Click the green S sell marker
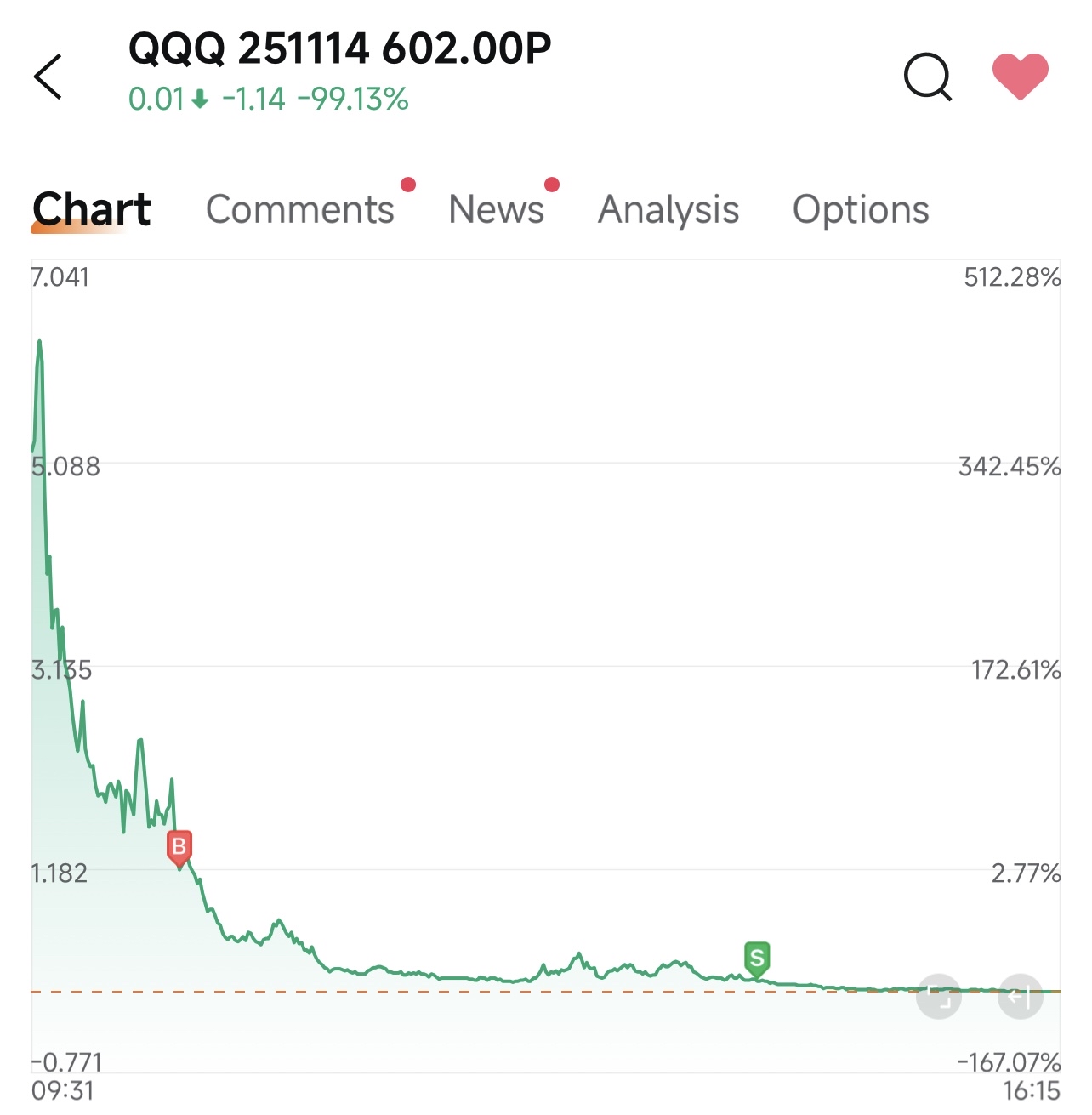Image resolution: width=1092 pixels, height=1115 pixels. click(756, 958)
